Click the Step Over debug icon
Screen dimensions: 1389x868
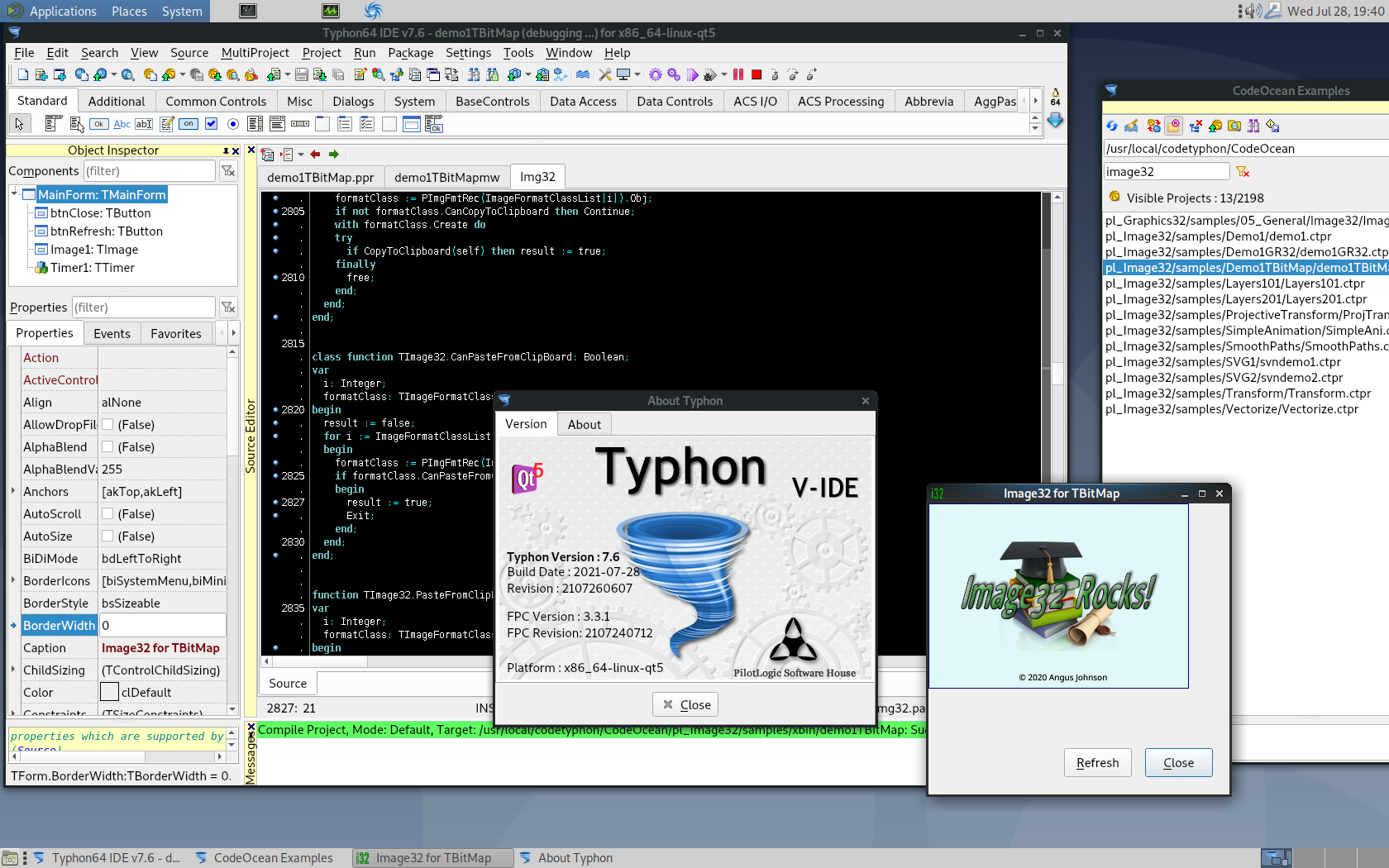tap(793, 75)
